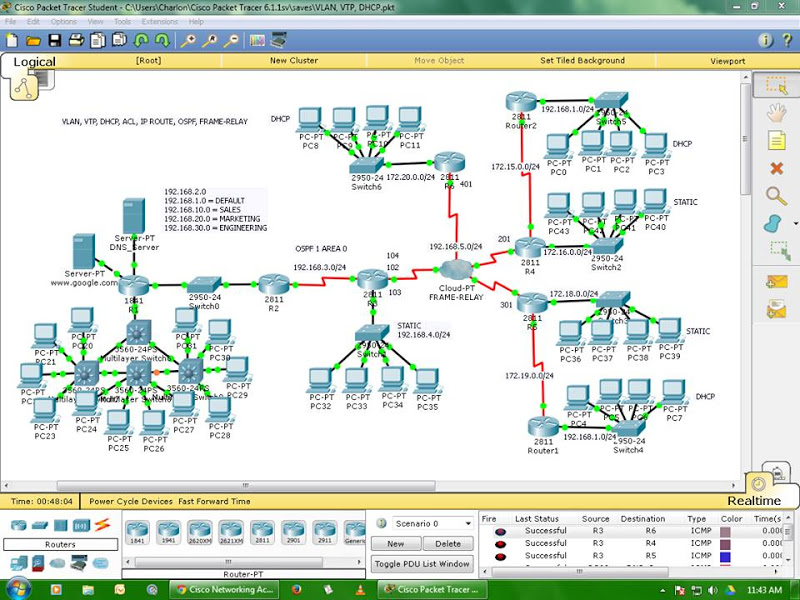Click the Paste icon in the toolbar
The width and height of the screenshot is (800, 600).
coord(119,40)
